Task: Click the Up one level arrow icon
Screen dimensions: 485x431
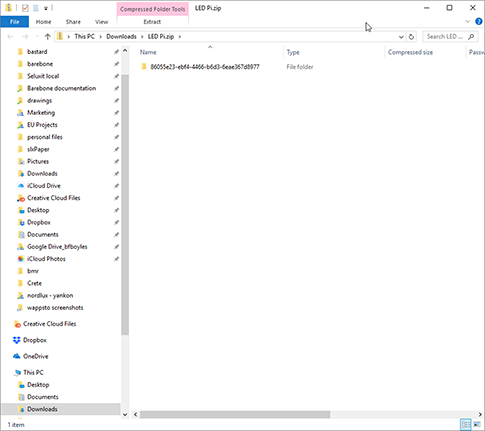Action: click(48, 37)
